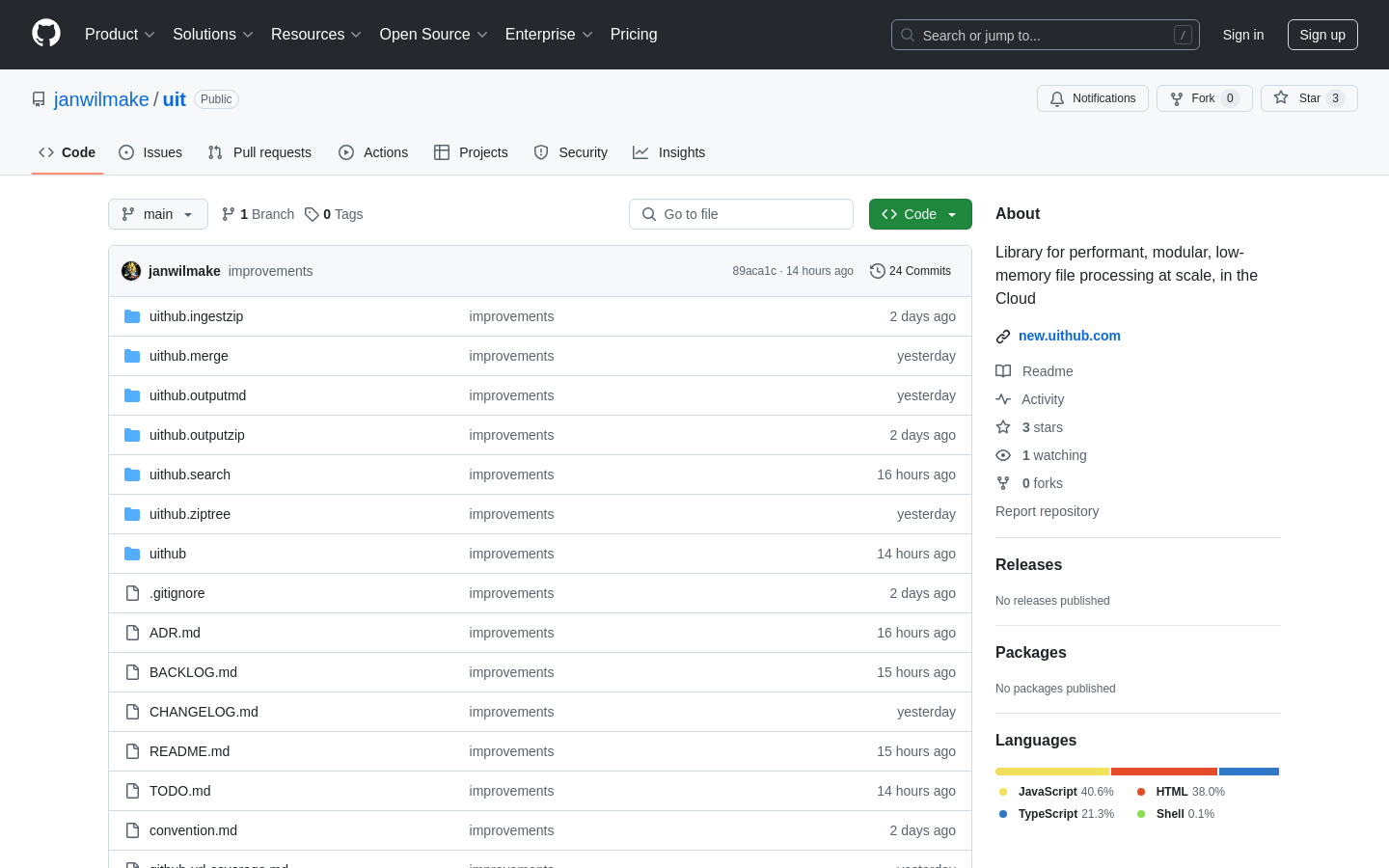Focus the Go to file input

point(741,214)
